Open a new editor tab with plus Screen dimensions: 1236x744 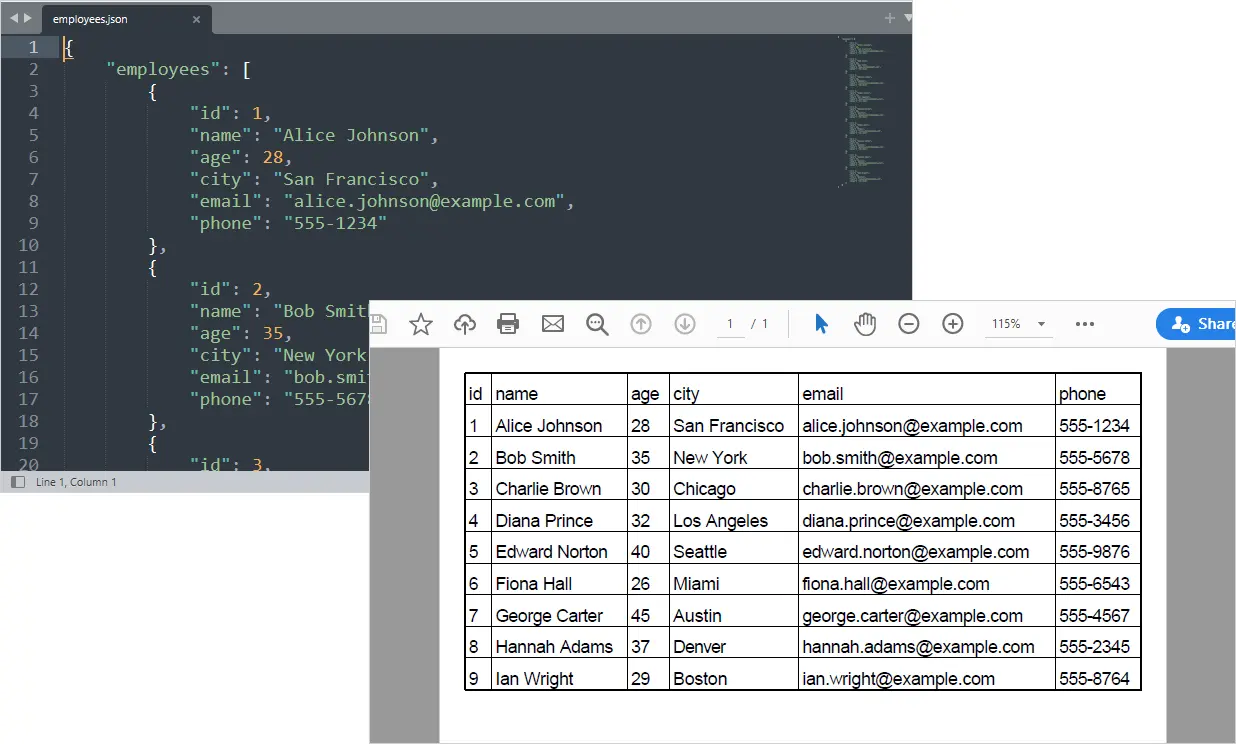[888, 17]
